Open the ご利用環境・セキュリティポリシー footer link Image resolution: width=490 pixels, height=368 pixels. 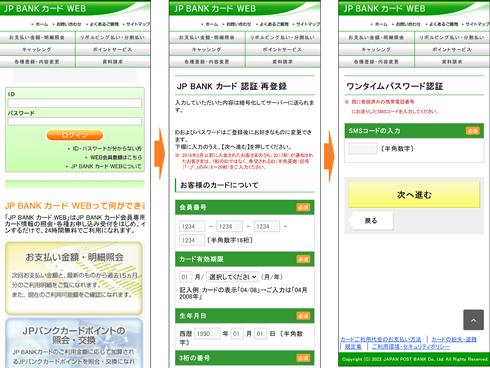411,347
